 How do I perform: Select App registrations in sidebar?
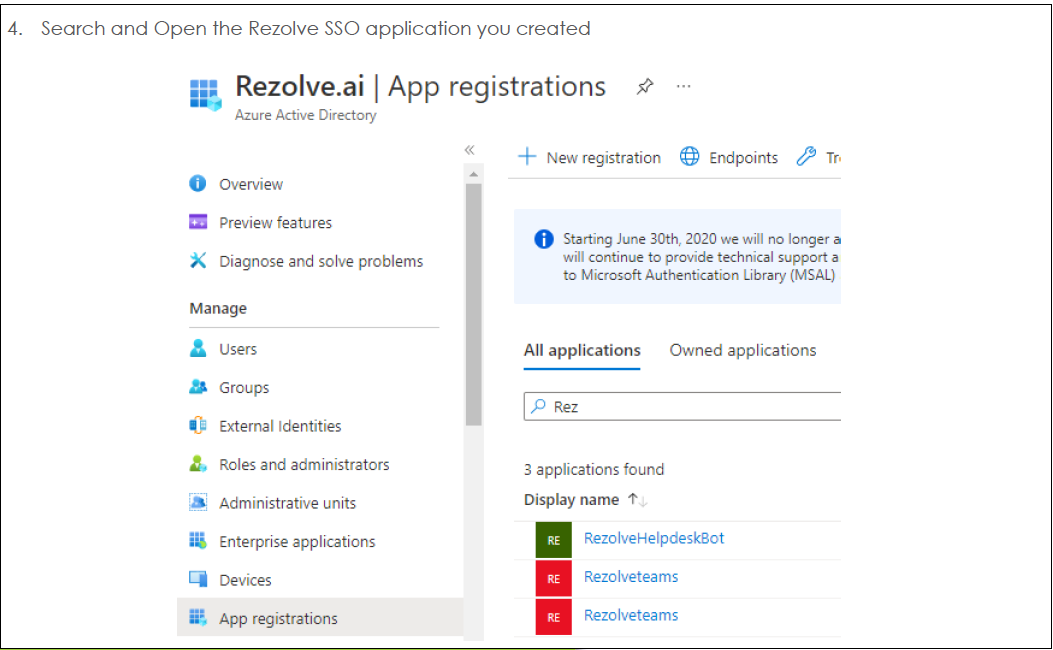tap(320, 617)
